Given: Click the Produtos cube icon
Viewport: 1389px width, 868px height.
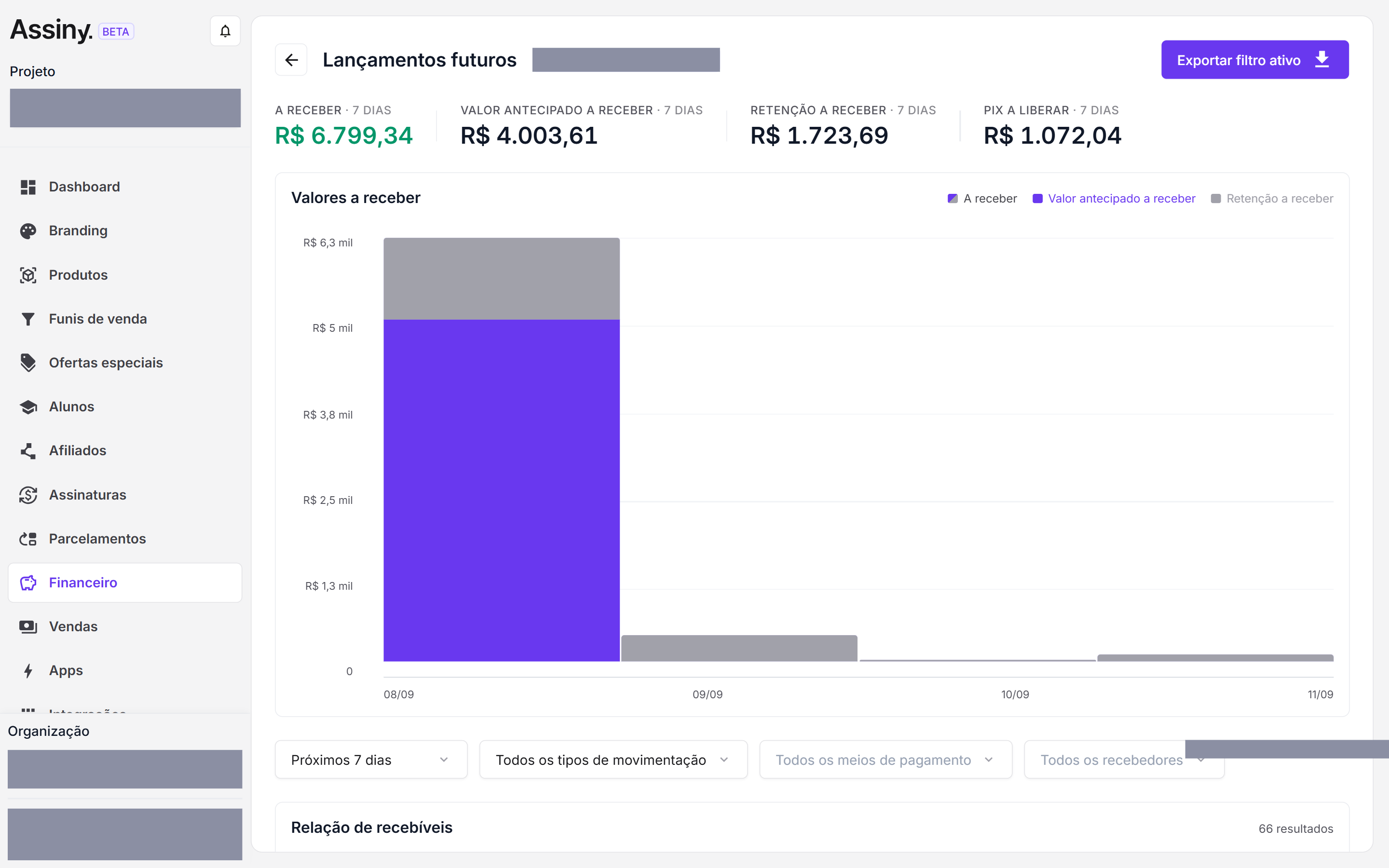Looking at the screenshot, I should [28, 275].
